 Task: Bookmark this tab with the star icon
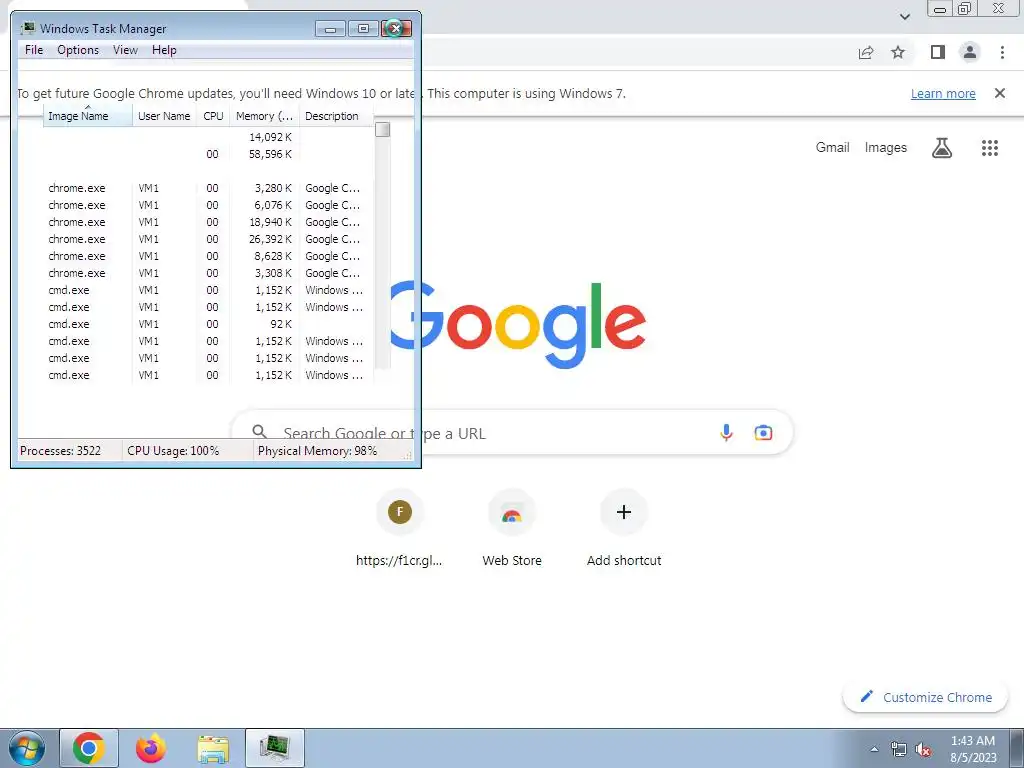click(x=898, y=52)
